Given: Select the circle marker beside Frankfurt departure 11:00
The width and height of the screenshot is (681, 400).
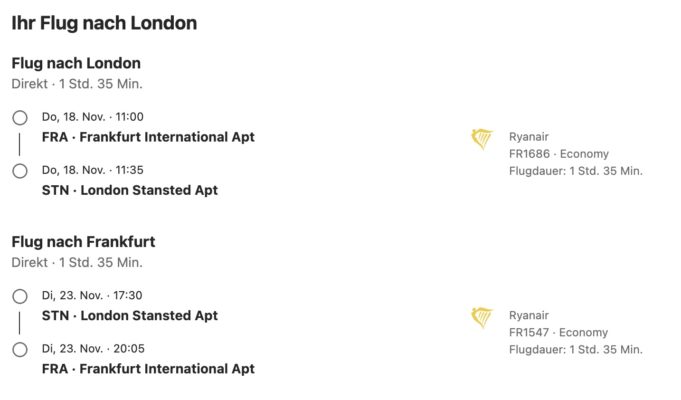Looking at the screenshot, I should pos(20,118).
